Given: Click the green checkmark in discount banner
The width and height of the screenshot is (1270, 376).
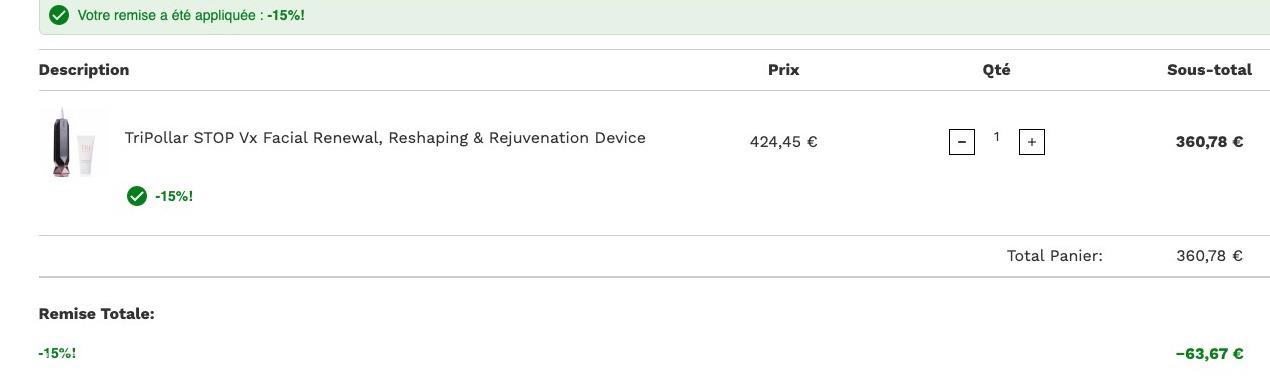Looking at the screenshot, I should (x=59, y=15).
